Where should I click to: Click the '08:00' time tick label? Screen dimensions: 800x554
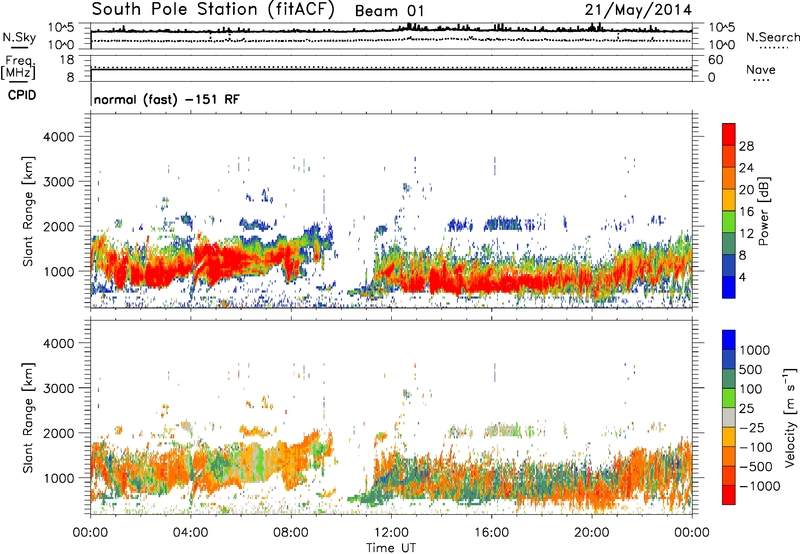click(291, 533)
